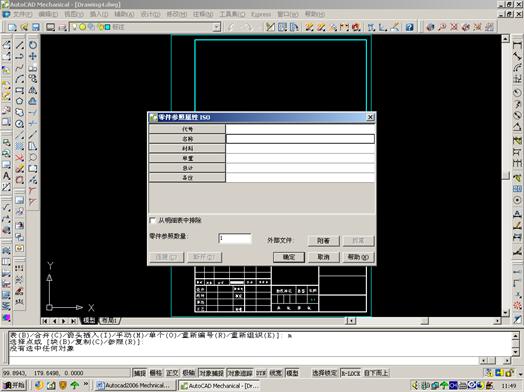This screenshot has width=524, height=392.
Task: Switch to the 布局1 layout tab
Action: pyautogui.click(x=110, y=320)
